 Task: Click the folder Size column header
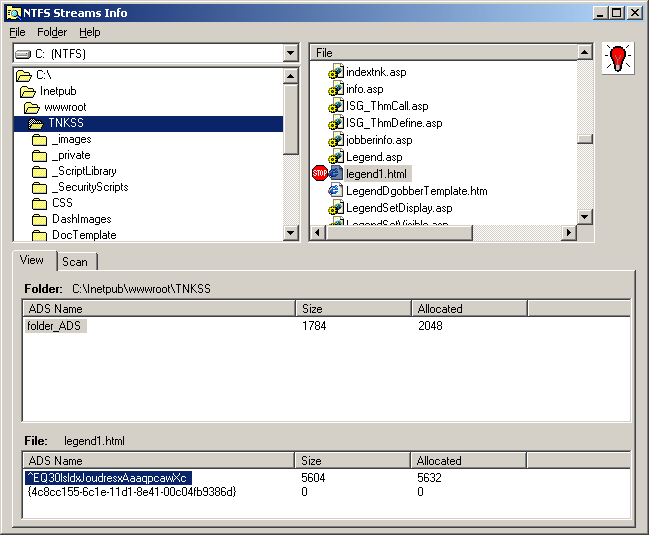354,309
